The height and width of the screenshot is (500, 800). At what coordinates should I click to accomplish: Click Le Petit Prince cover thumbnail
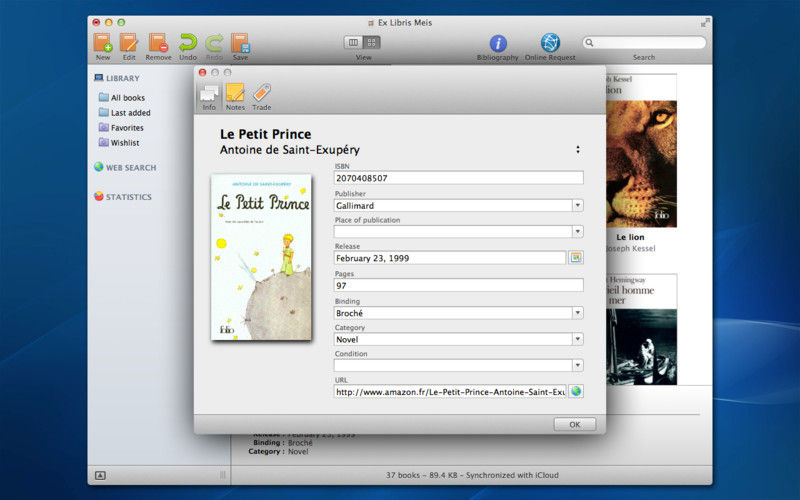261,257
